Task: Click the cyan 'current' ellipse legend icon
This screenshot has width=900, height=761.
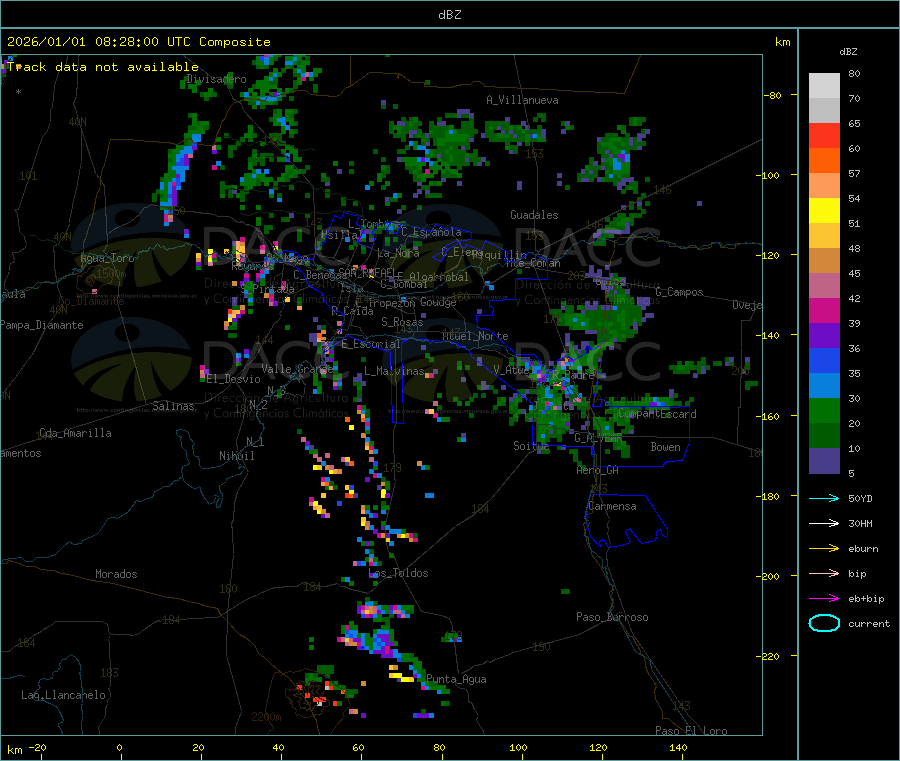Action: coord(824,623)
